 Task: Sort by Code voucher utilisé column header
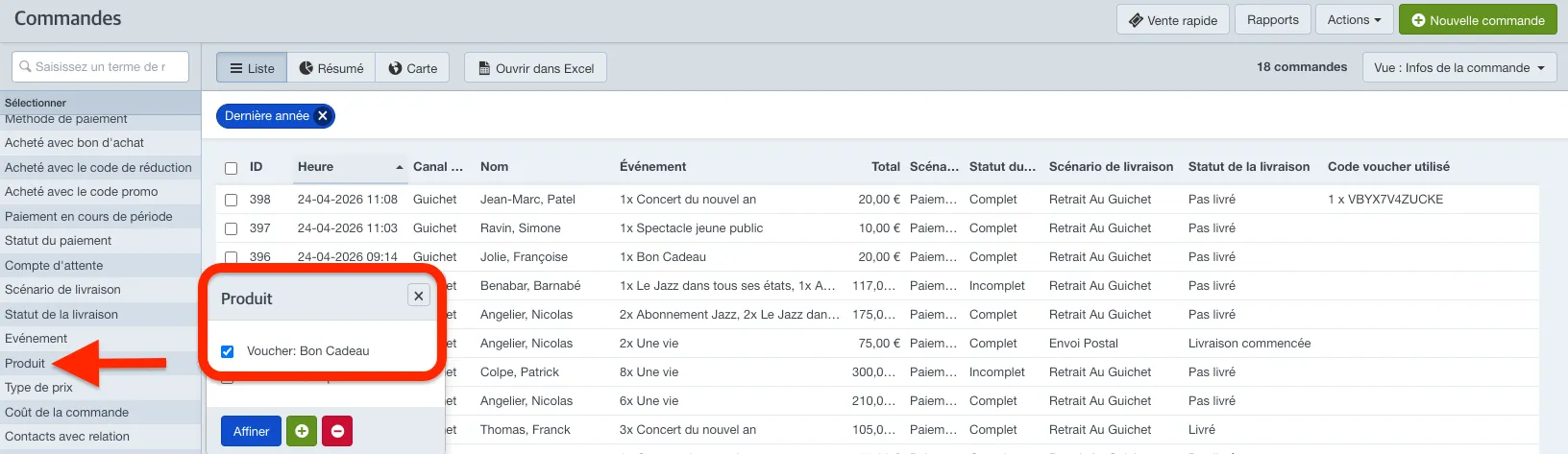pos(1388,166)
